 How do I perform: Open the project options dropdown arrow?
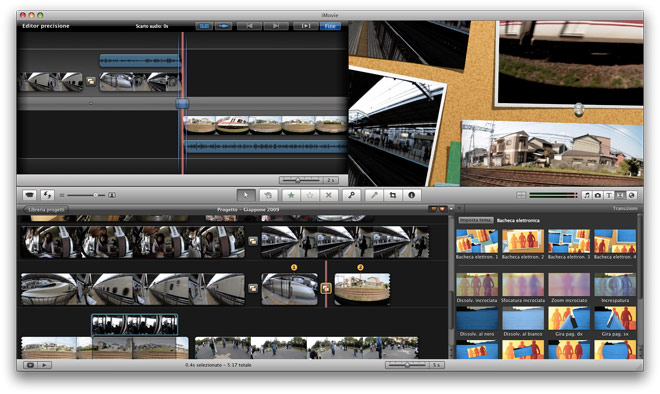(451, 209)
